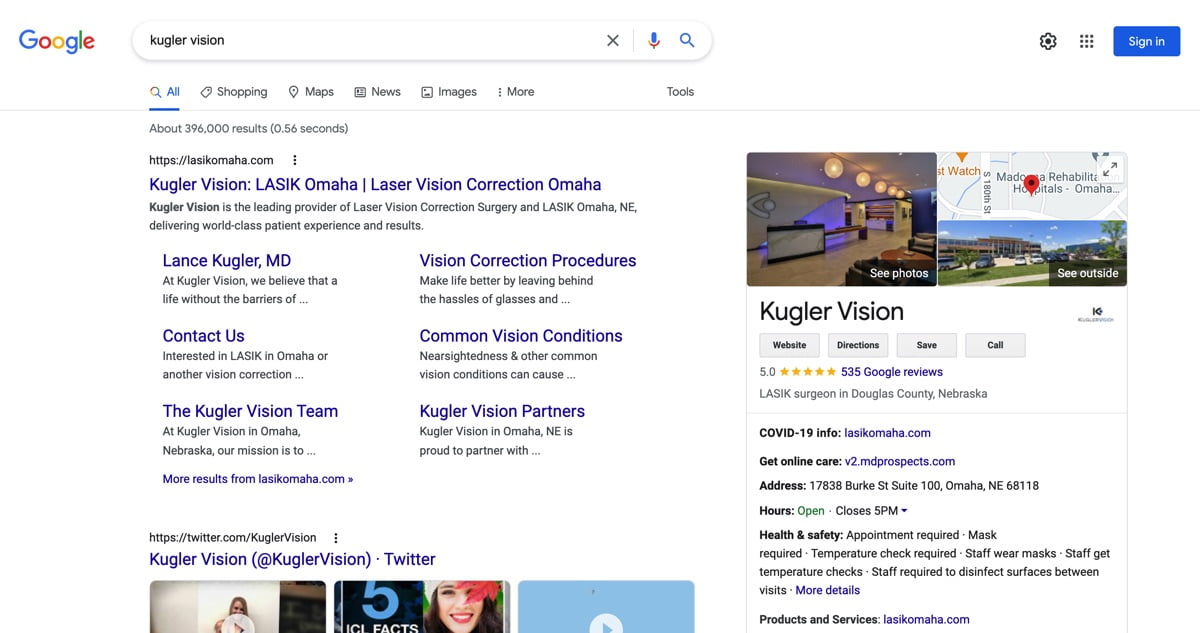Click the red location pin on the map
The image size is (1200, 633).
tap(1031, 185)
